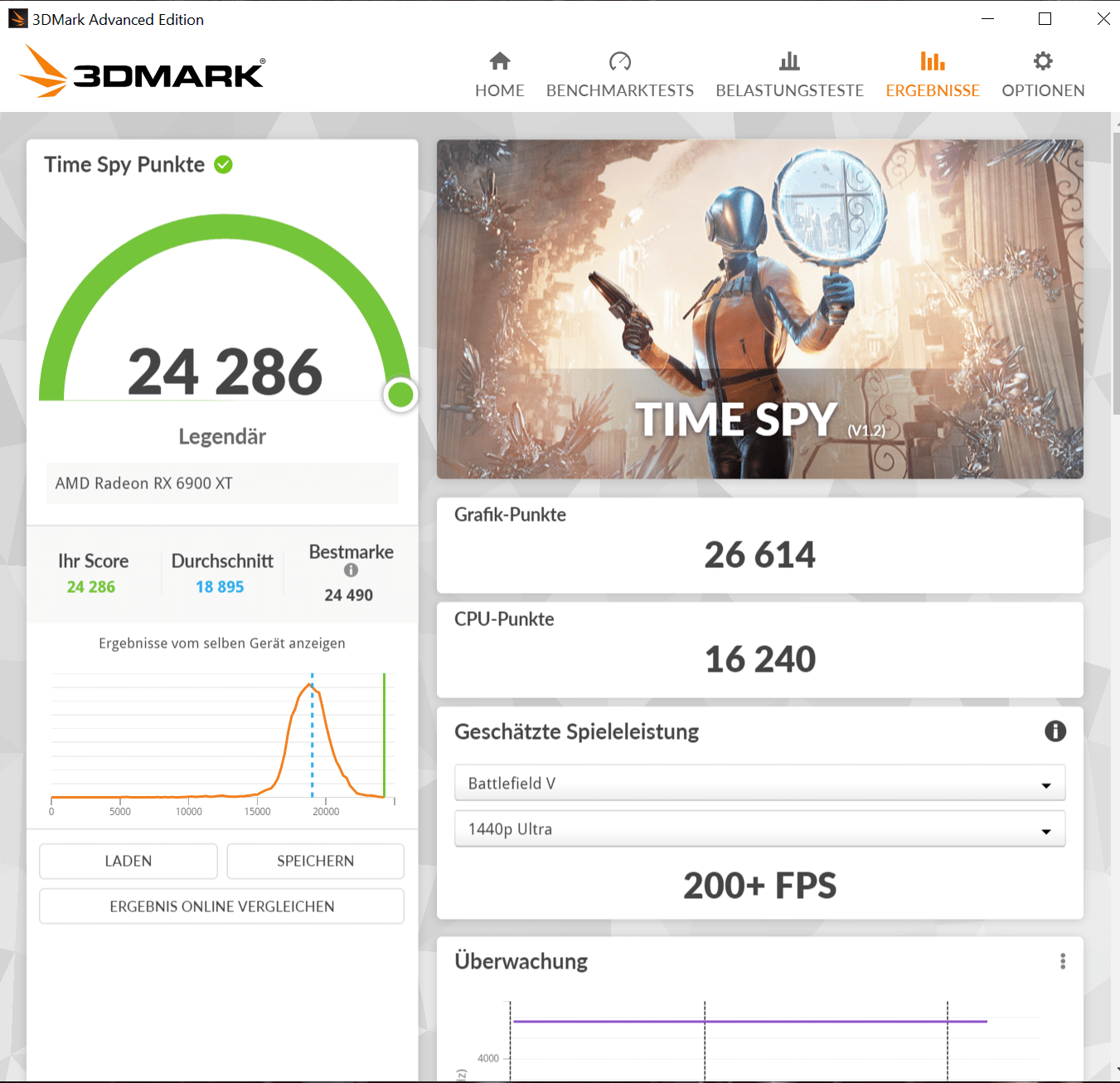The image size is (1120, 1083).
Task: Click the 26 614 Grafik-Punkte value
Action: pyautogui.click(x=759, y=555)
